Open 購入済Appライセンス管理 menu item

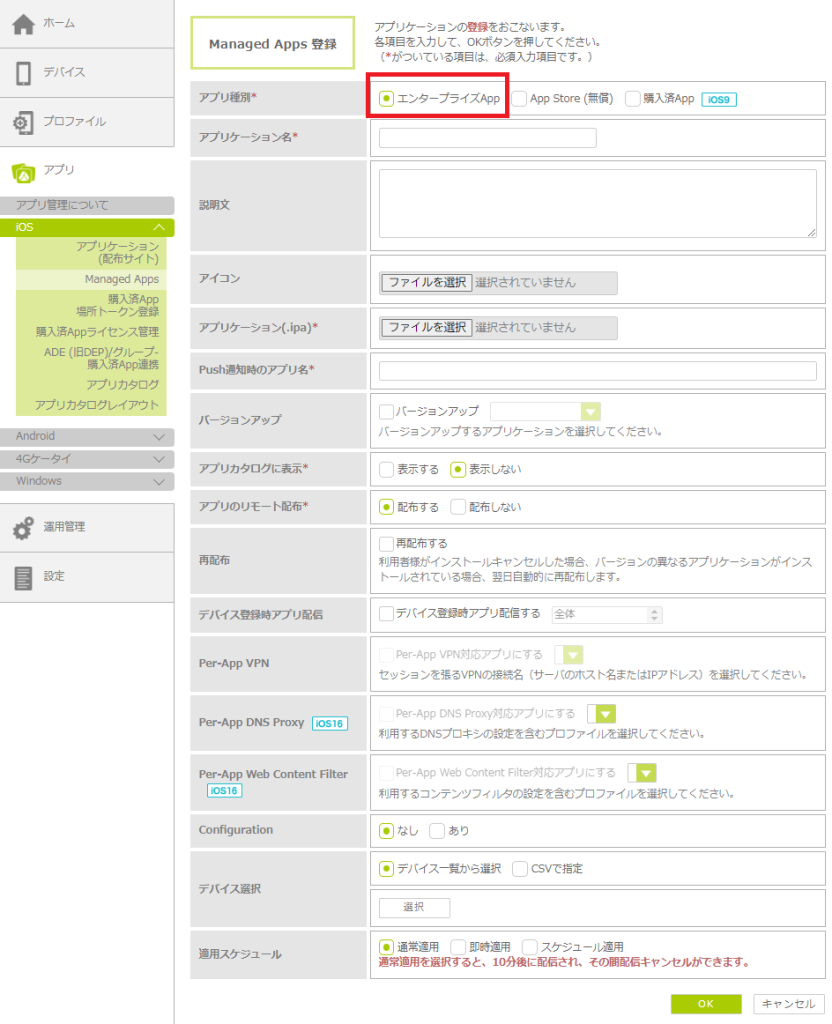(97, 331)
